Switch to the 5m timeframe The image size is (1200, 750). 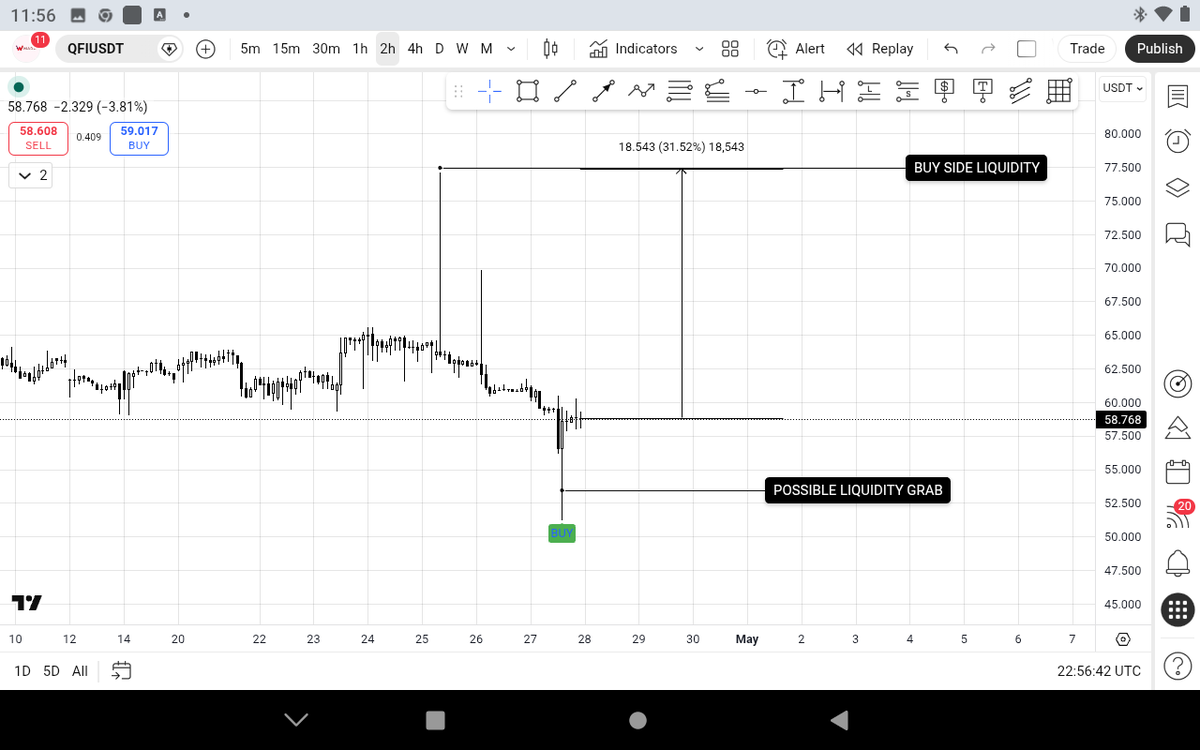coord(250,48)
